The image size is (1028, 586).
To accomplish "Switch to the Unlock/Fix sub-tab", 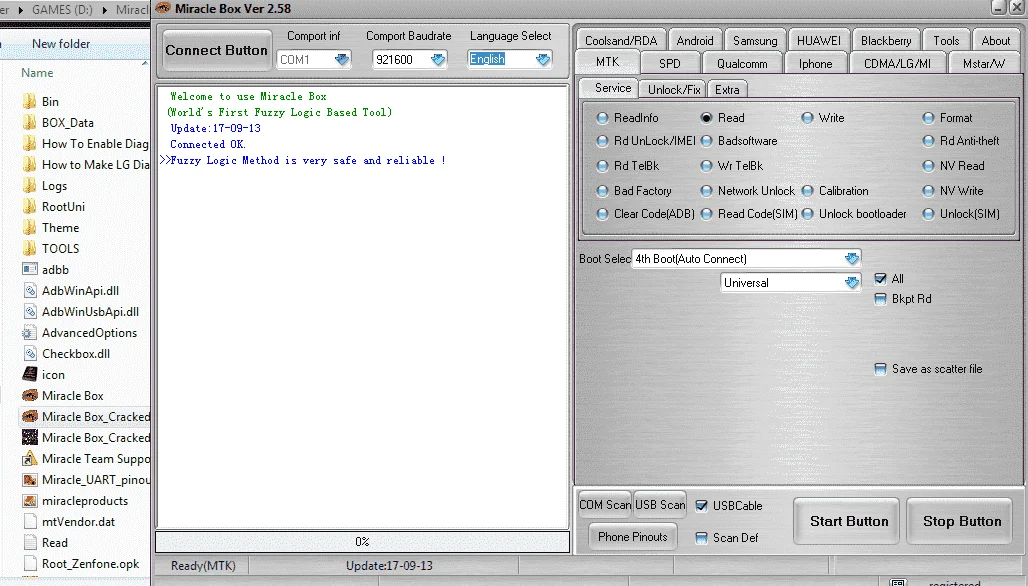I will (x=674, y=90).
